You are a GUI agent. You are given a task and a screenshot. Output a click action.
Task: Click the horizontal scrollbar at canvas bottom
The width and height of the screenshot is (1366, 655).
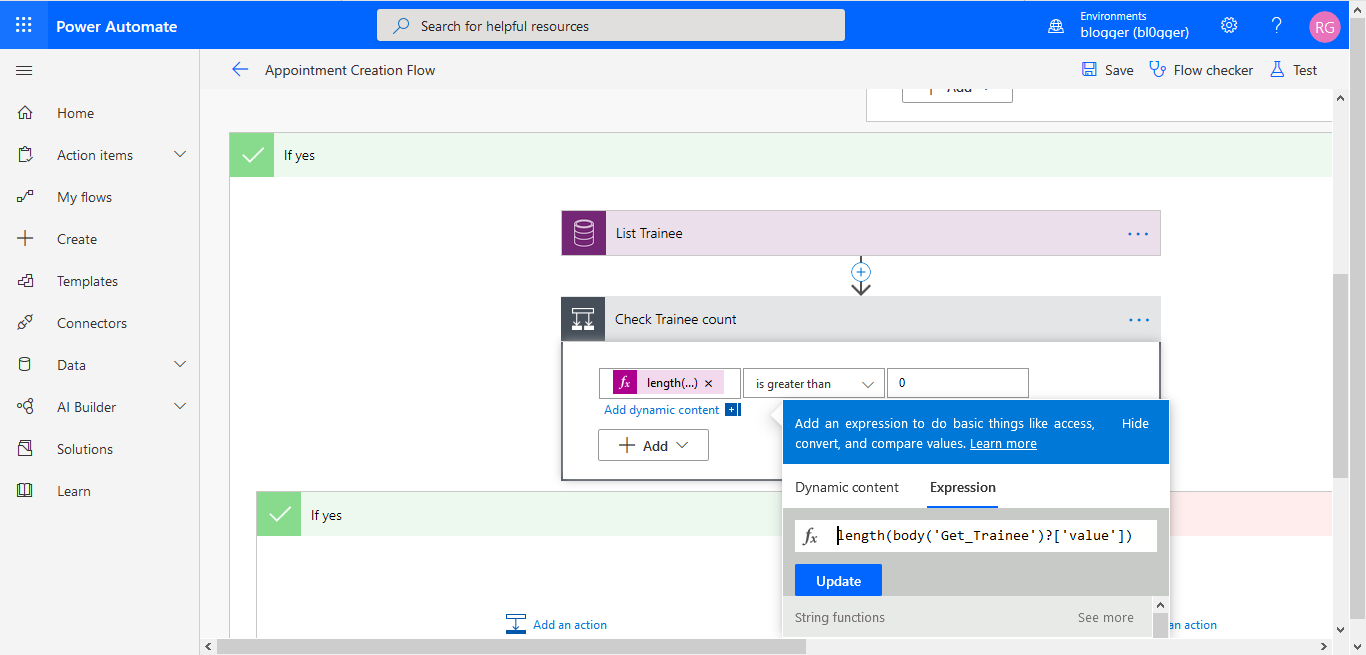pos(511,646)
